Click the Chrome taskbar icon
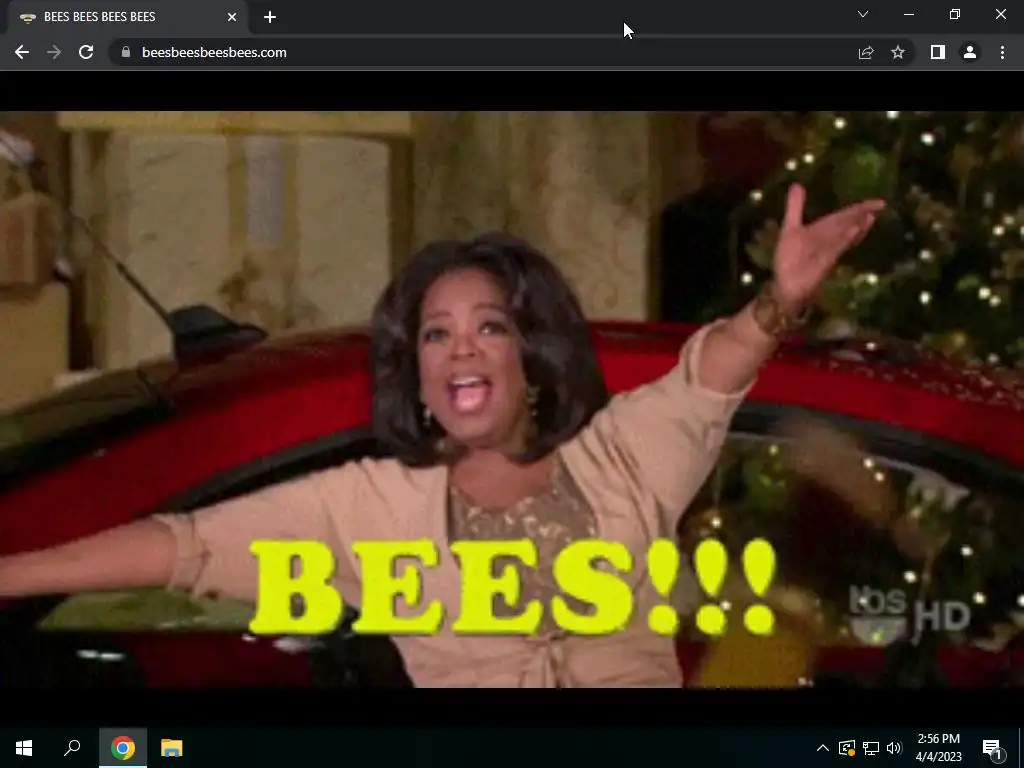The width and height of the screenshot is (1024, 768). (x=123, y=748)
